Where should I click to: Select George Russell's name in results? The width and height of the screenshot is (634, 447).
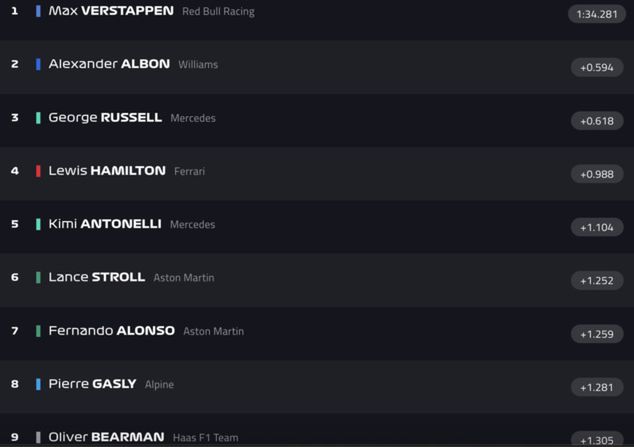pos(105,118)
